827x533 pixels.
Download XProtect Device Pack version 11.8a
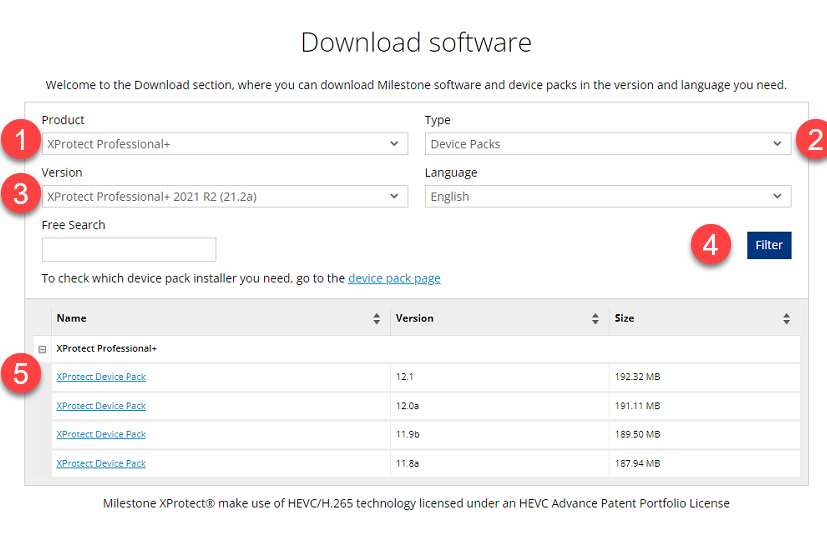101,464
